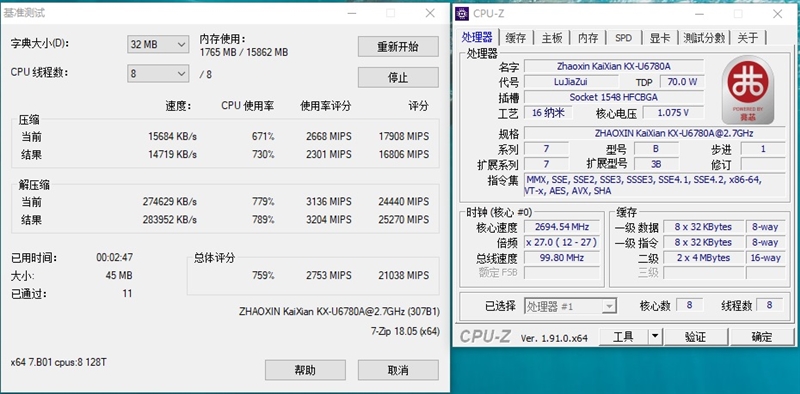The image size is (800, 394).
Task: Click the processor name field Zhaoxin KaiXian KX-U6780A
Action: [x=614, y=66]
